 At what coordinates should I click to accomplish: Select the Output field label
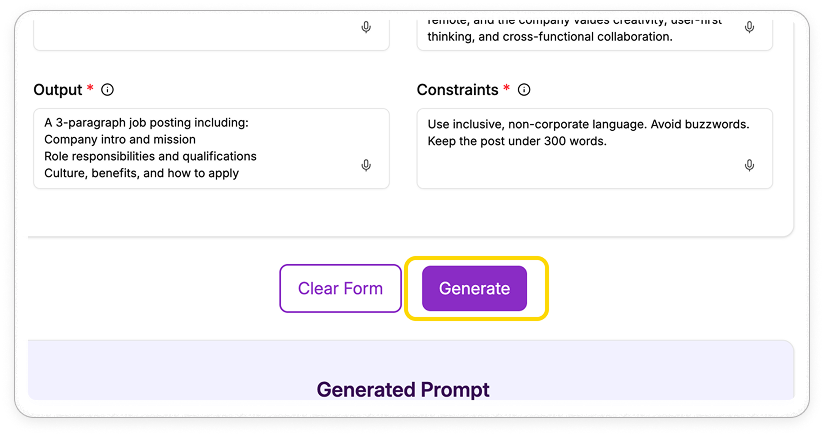(58, 90)
